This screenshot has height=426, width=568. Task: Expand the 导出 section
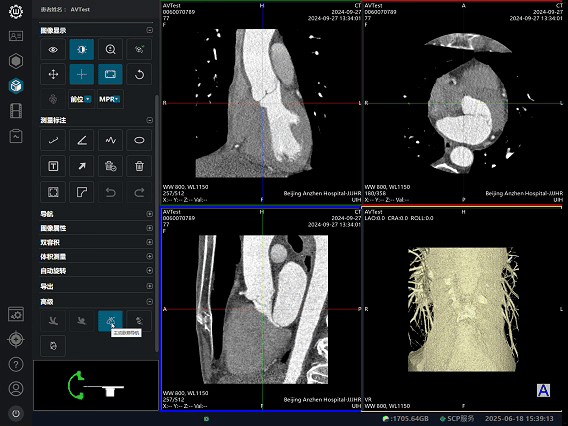point(149,286)
